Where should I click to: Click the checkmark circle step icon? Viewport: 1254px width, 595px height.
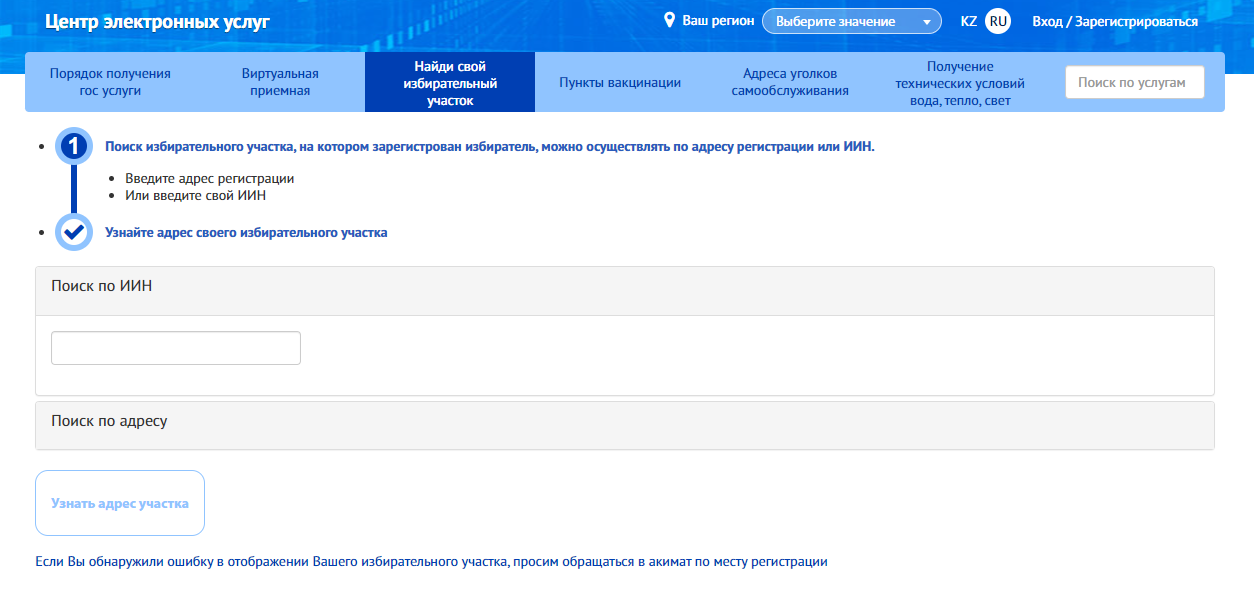click(74, 232)
